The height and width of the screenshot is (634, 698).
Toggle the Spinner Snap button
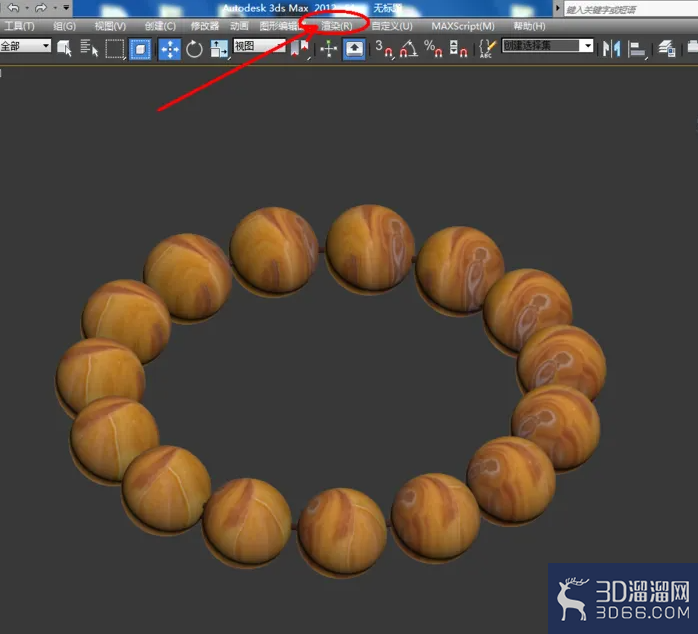(459, 49)
